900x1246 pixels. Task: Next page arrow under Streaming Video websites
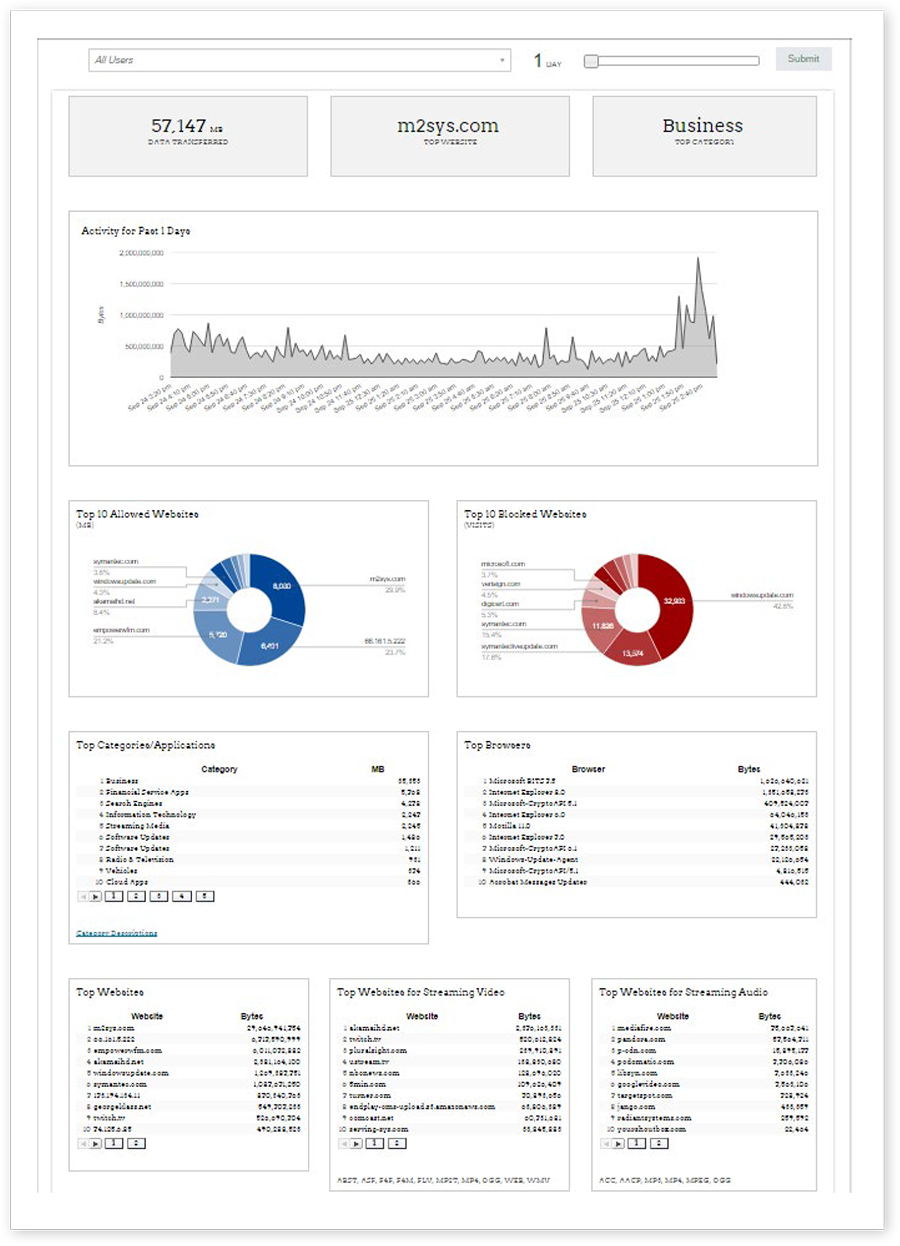357,1142
